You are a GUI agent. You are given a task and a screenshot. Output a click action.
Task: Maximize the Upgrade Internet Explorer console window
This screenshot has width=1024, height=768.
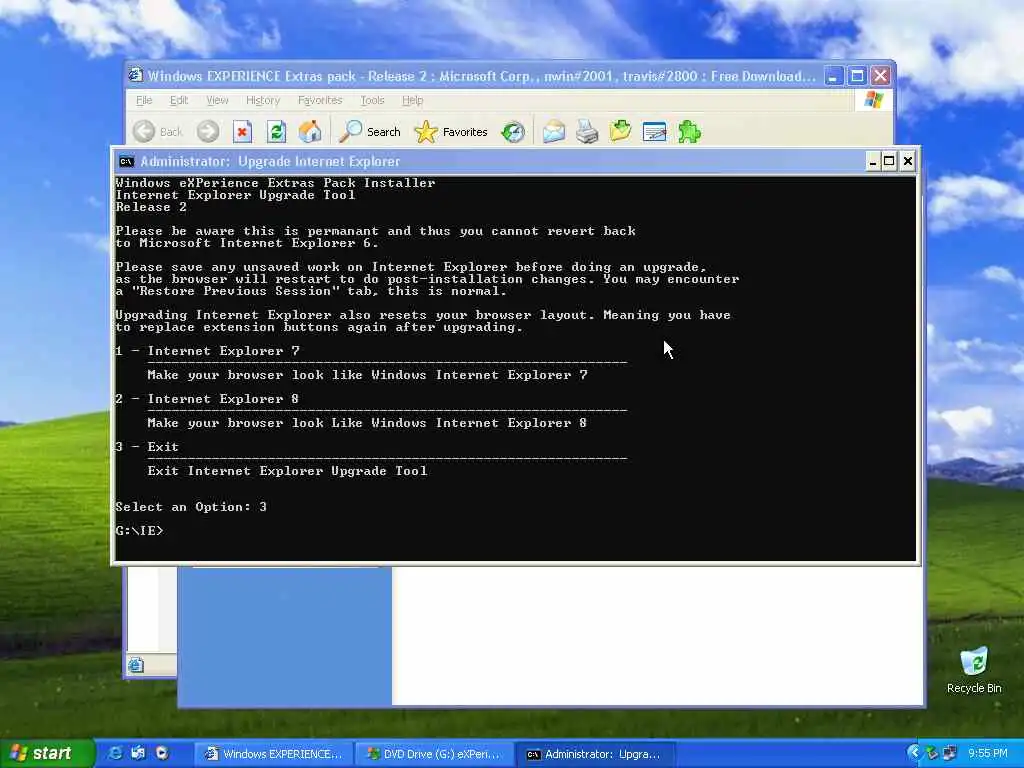(889, 161)
